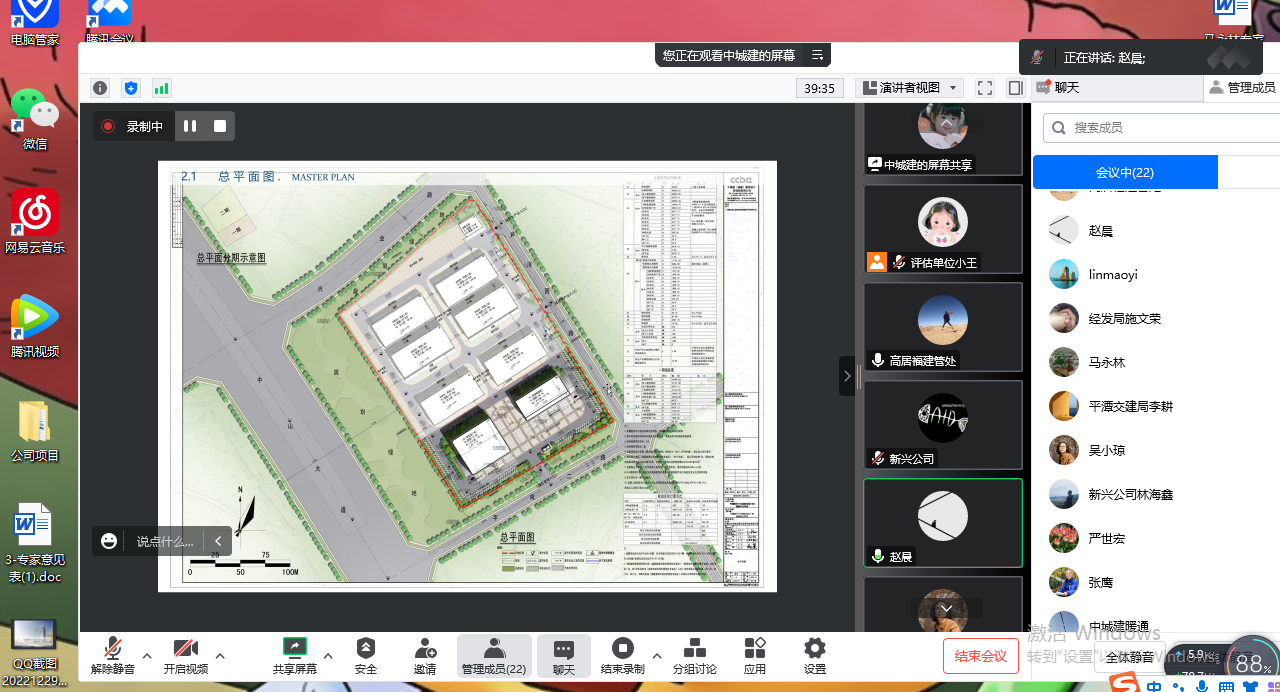Collapse the video thumbnails side panel arrow
Image resolution: width=1280 pixels, height=692 pixels.
(847, 376)
